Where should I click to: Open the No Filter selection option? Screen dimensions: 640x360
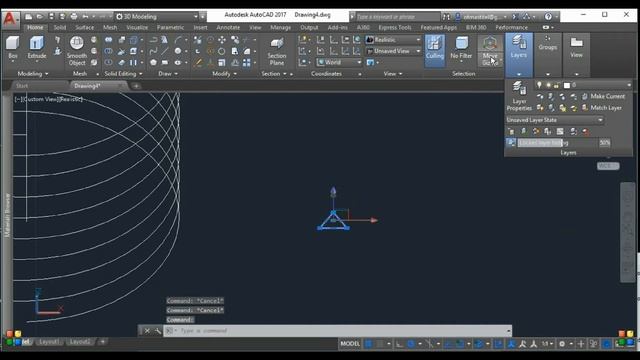(x=461, y=48)
